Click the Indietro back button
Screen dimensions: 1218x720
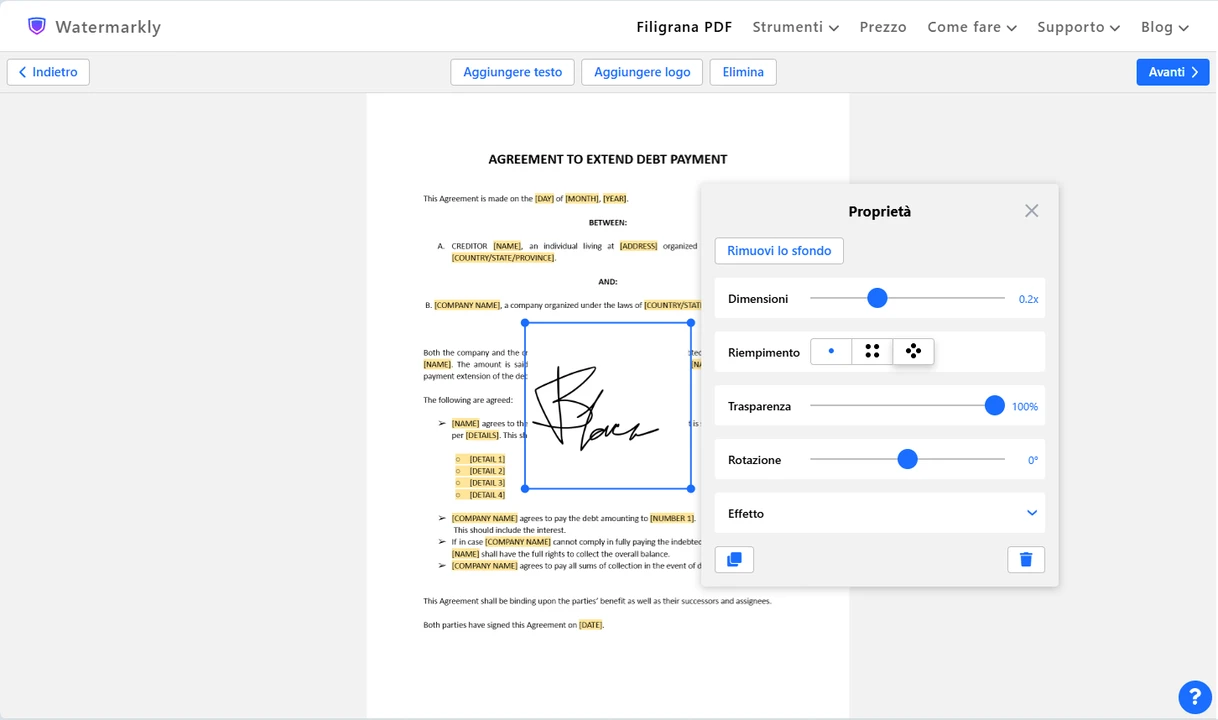tap(48, 72)
